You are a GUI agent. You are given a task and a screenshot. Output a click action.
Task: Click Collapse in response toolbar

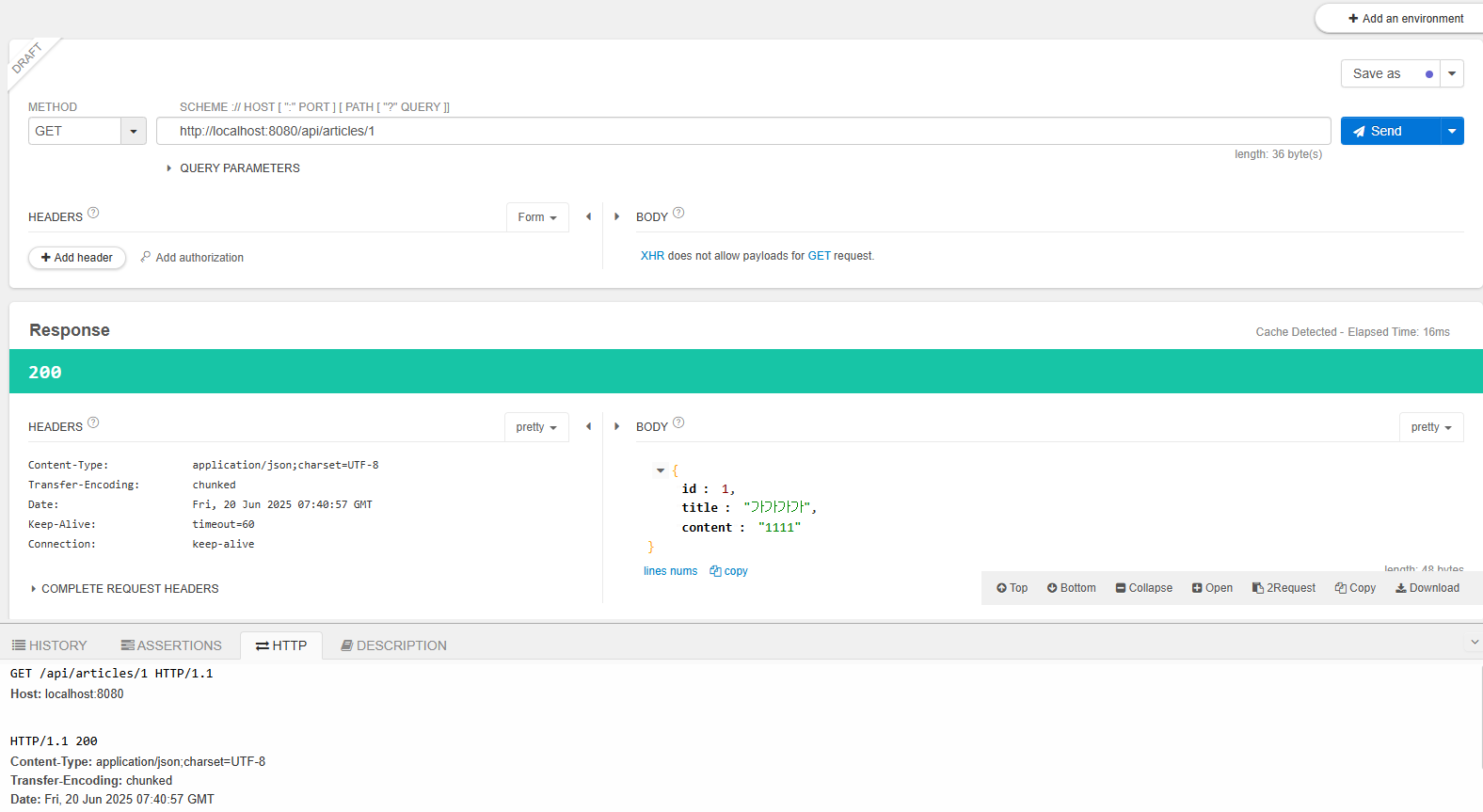1143,588
